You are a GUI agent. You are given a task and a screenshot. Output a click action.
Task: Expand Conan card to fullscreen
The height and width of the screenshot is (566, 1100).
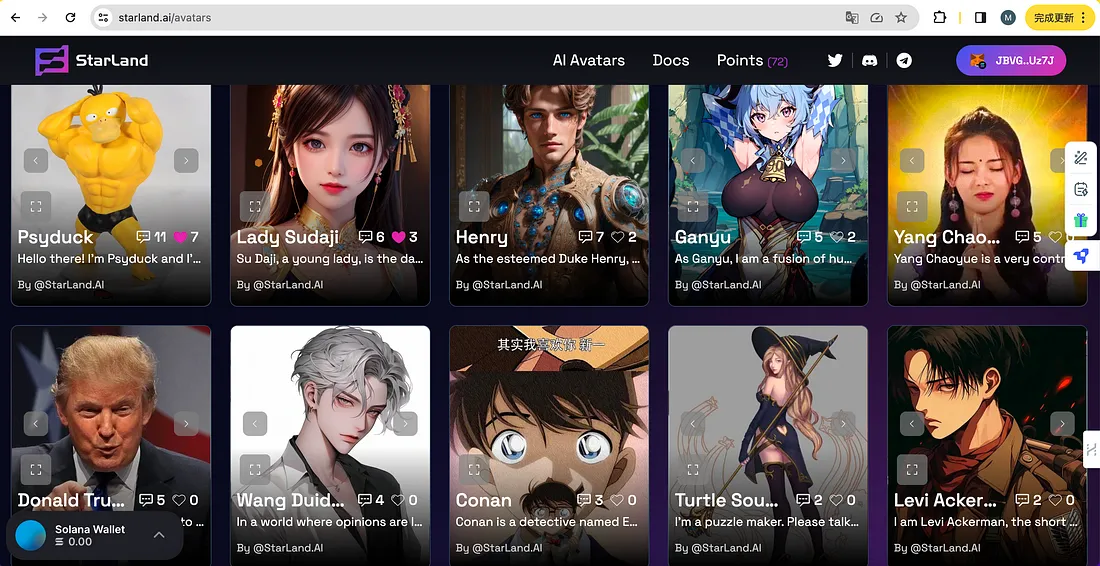tap(474, 469)
